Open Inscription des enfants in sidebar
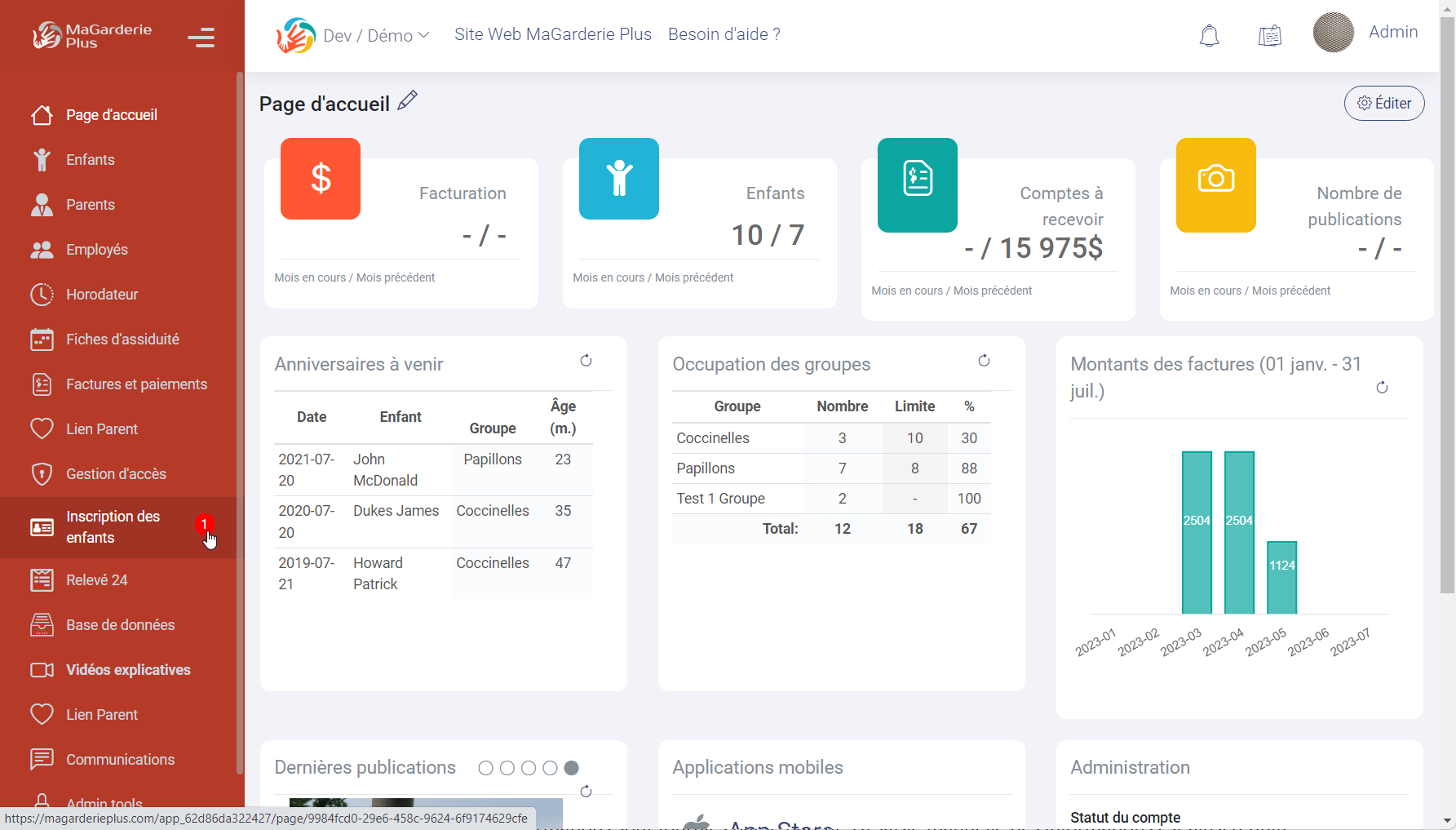Image resolution: width=1456 pixels, height=830 pixels. tap(113, 527)
